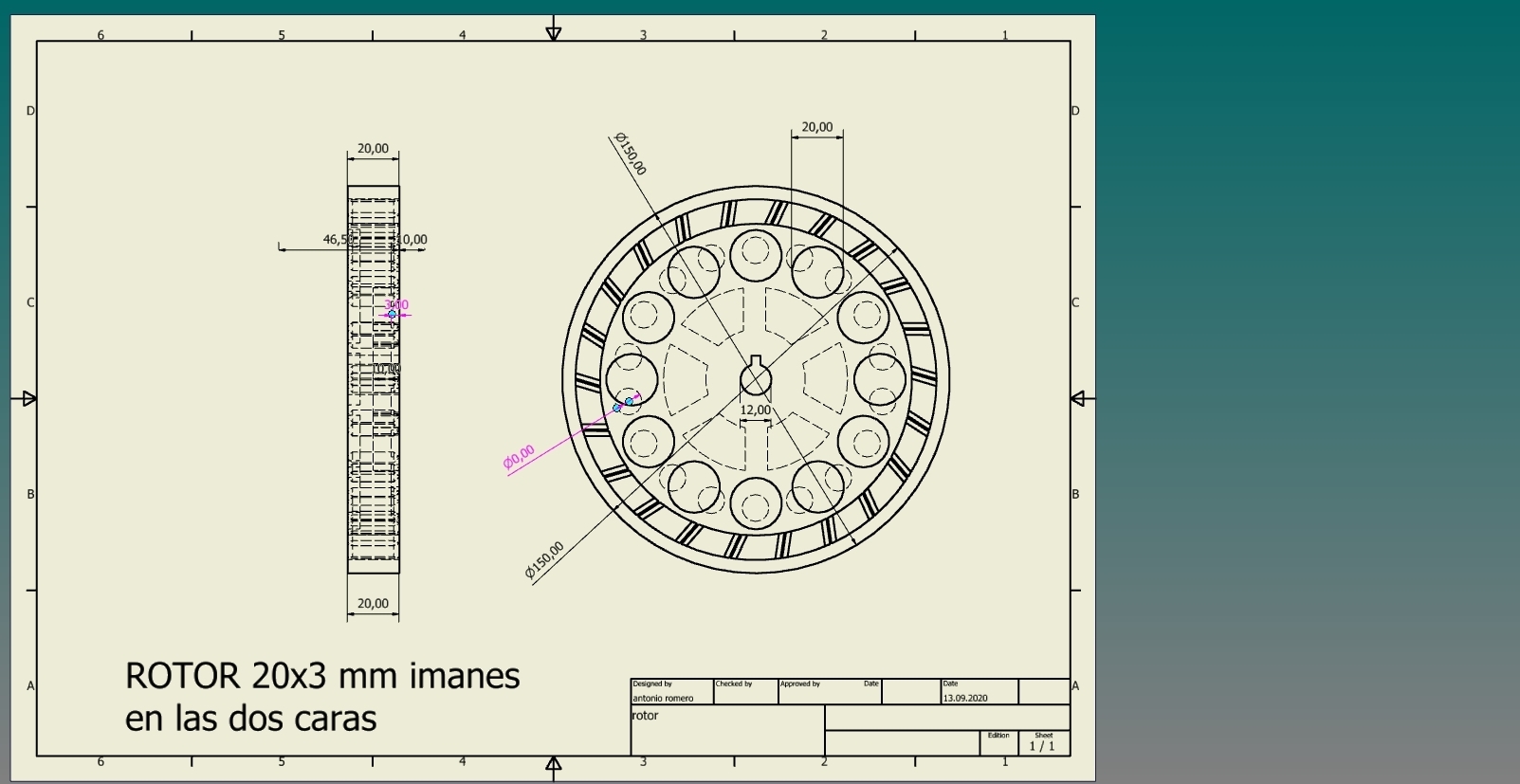This screenshot has height=784, width=1520.
Task: Click the 'Edition' label in title block
Action: (998, 735)
